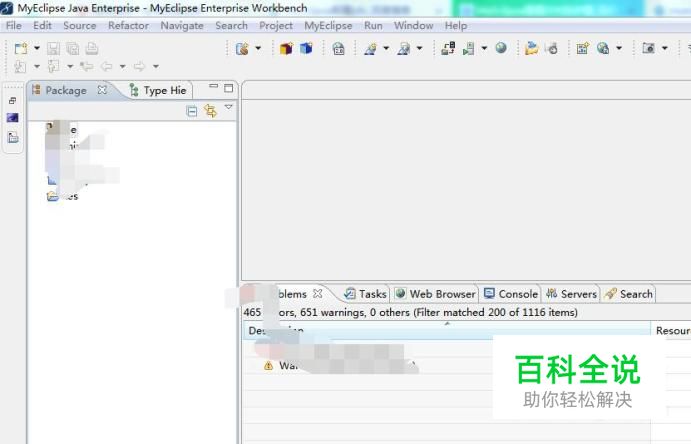Click the Save All icon
691x444 pixels.
(73, 48)
